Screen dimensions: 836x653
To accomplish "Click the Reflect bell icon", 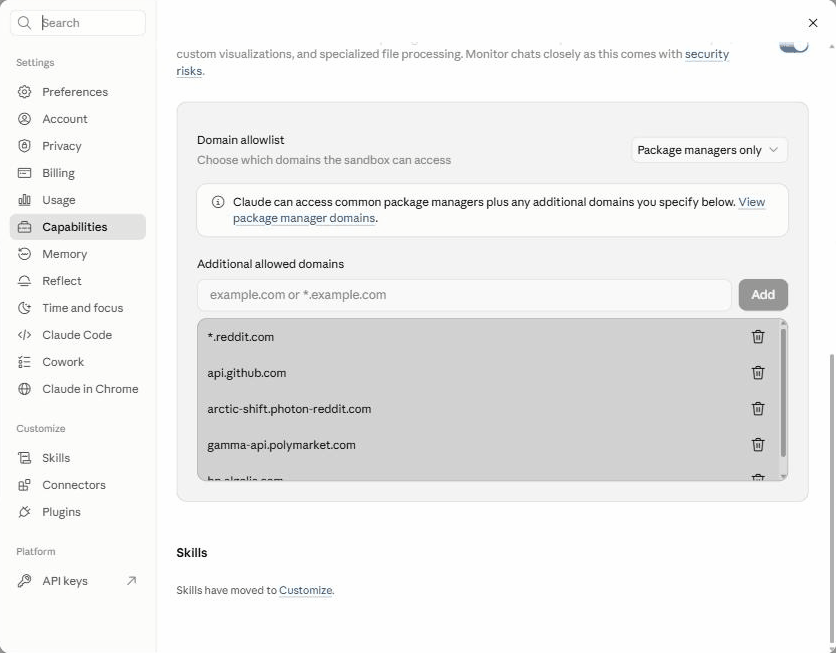I will coord(25,281).
